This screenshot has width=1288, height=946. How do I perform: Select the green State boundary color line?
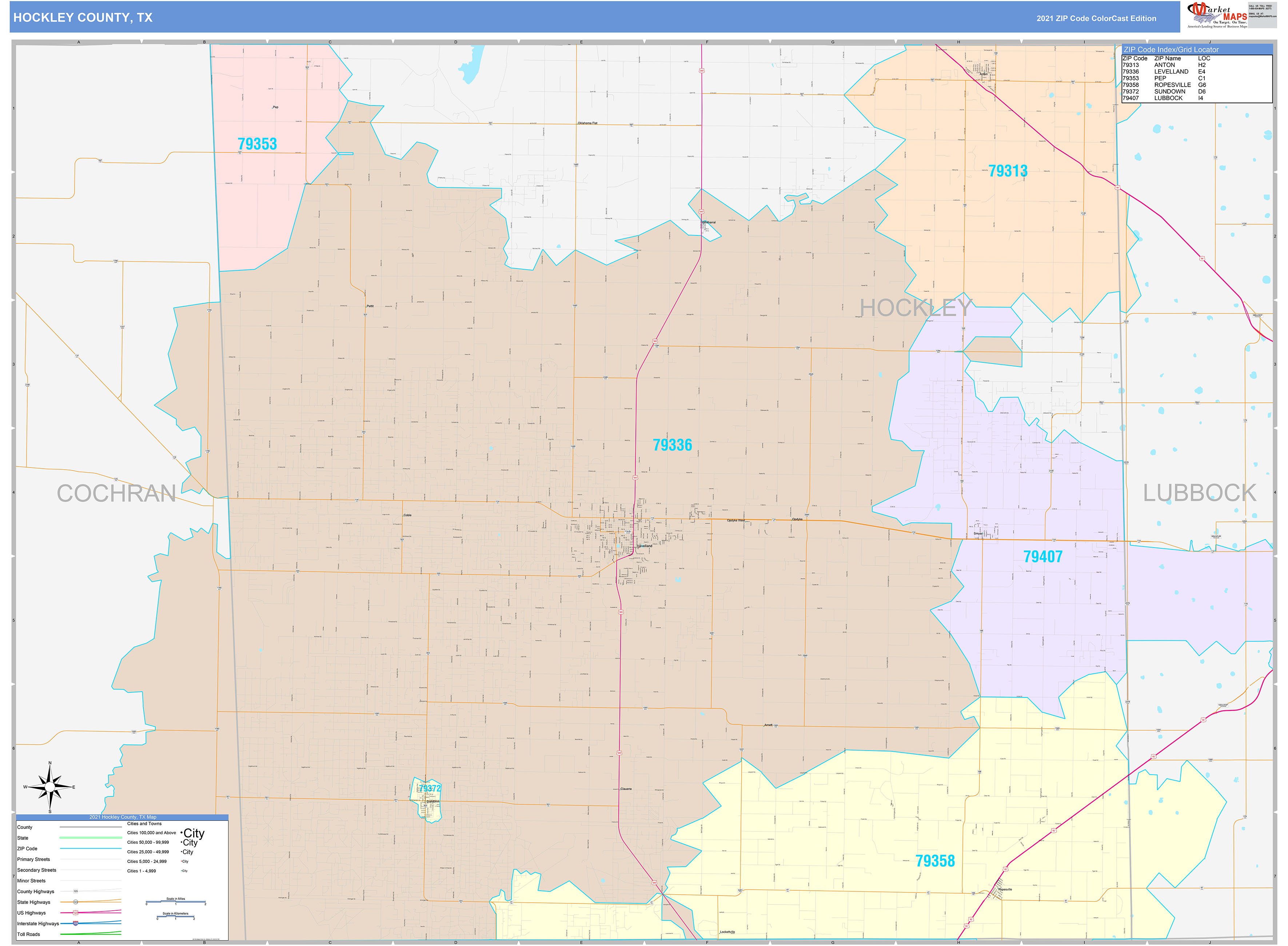[91, 838]
